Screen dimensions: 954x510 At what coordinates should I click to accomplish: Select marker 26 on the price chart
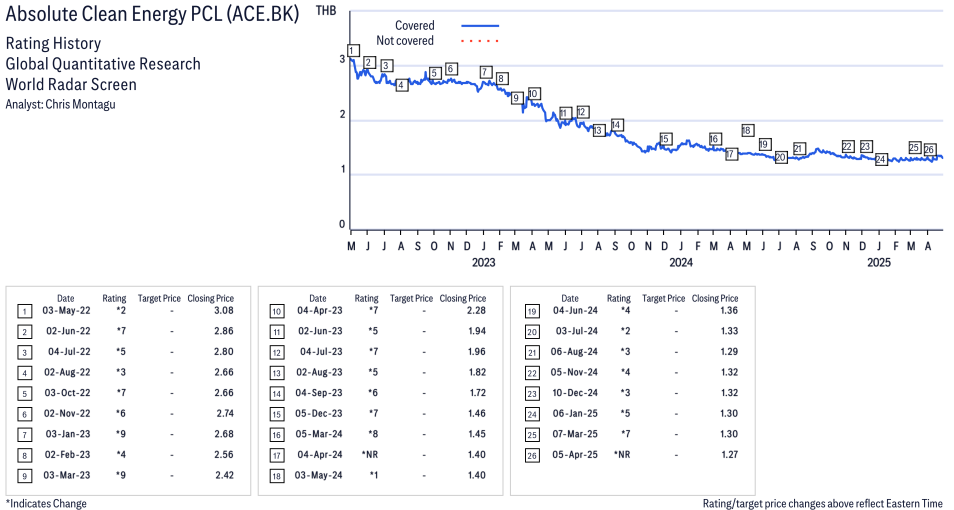(929, 150)
